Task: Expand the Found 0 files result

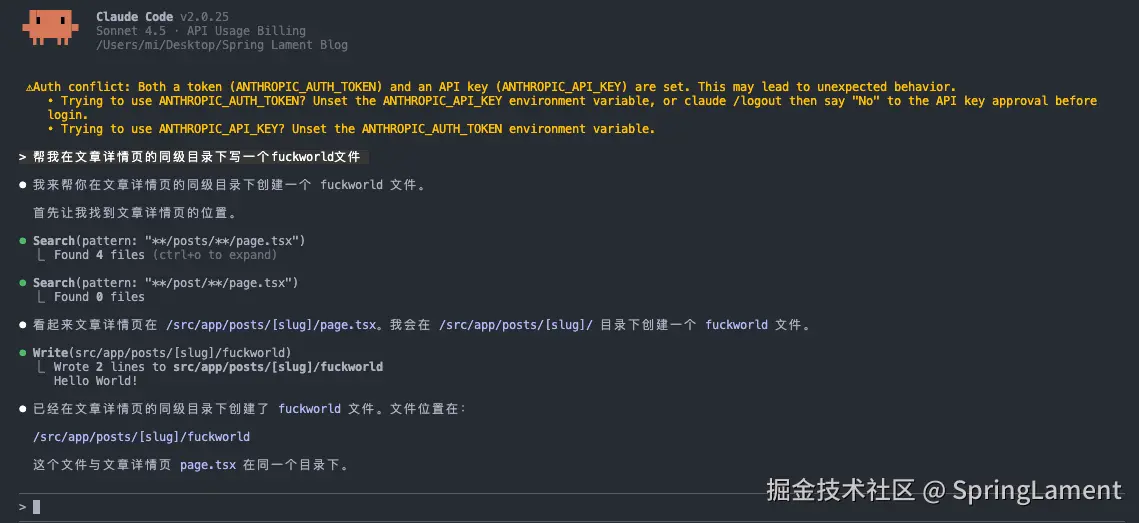Action: point(99,296)
